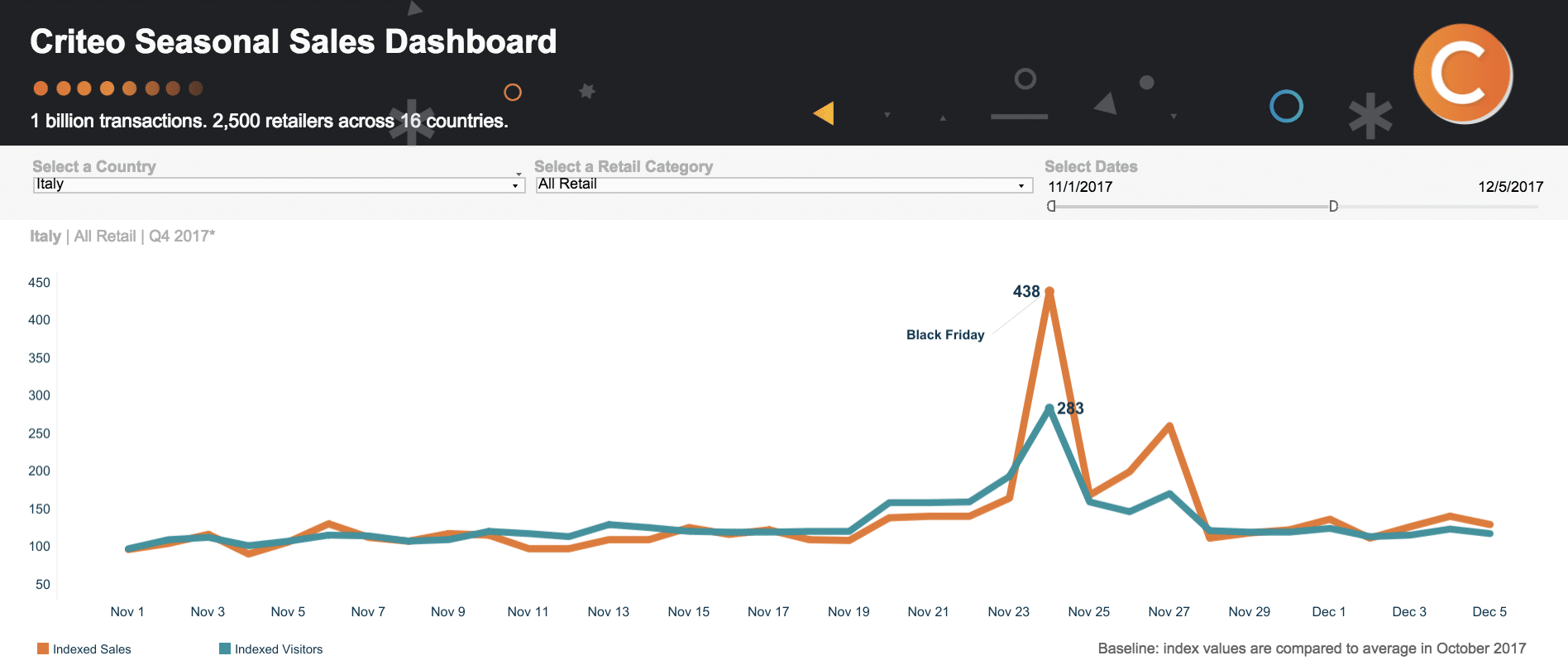The height and width of the screenshot is (670, 1568).
Task: Click the 438 Black Friday sales peak point
Action: pyautogui.click(x=1049, y=291)
